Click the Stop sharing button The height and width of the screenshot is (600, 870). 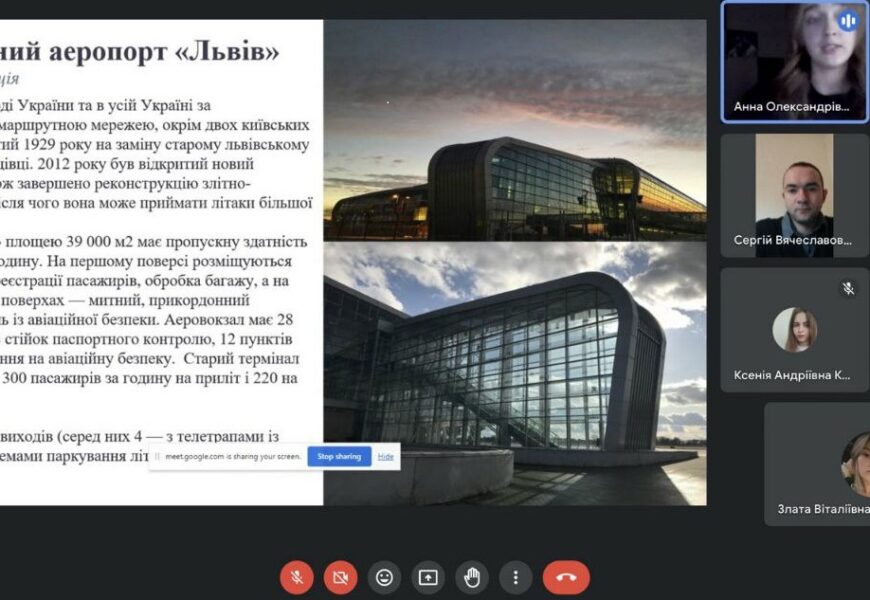[339, 456]
